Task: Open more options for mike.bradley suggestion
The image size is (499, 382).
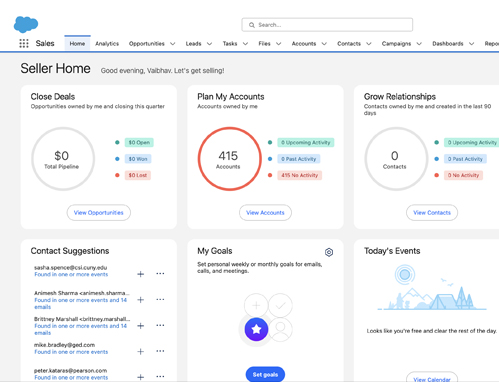Action: 160,351
